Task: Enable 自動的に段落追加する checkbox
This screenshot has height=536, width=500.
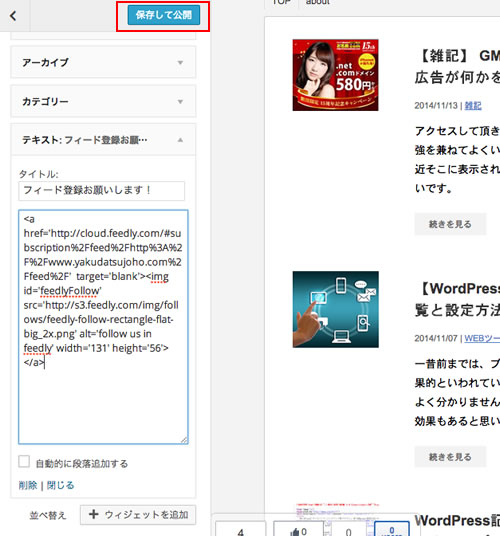Action: pyautogui.click(x=24, y=461)
